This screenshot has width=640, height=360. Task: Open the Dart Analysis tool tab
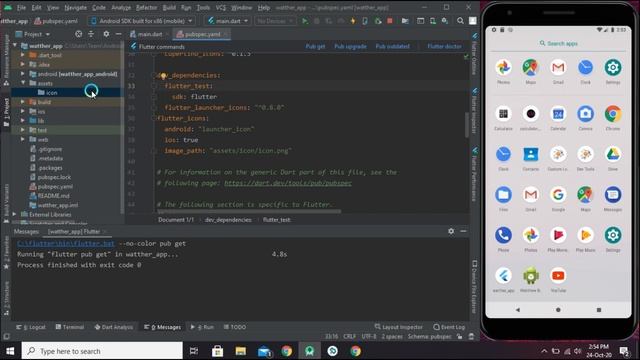pyautogui.click(x=113, y=327)
